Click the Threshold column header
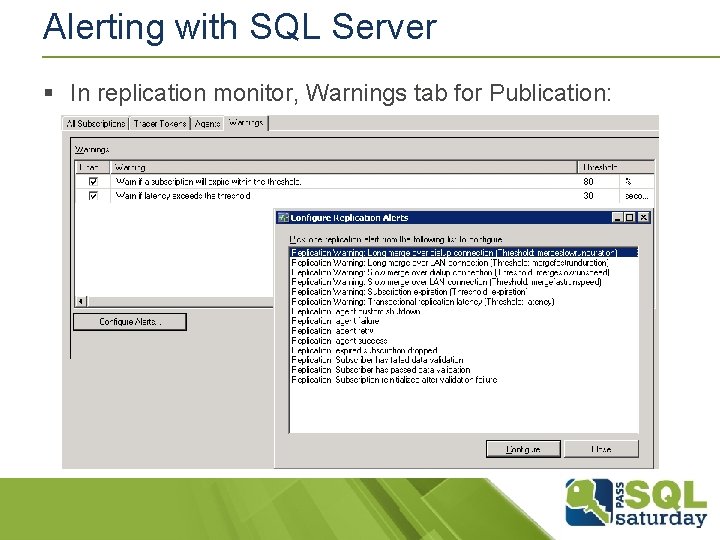720x540 pixels. (x=616, y=167)
